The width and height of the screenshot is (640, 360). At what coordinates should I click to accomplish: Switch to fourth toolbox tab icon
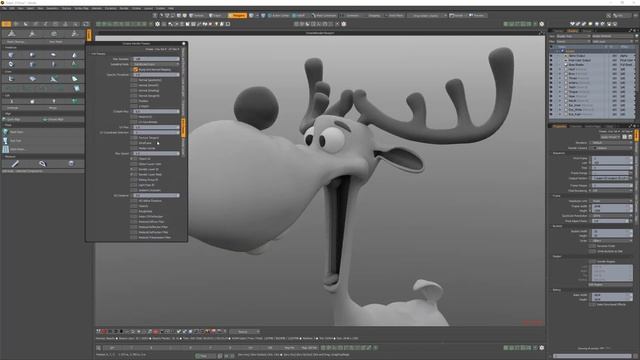[x=74, y=34]
